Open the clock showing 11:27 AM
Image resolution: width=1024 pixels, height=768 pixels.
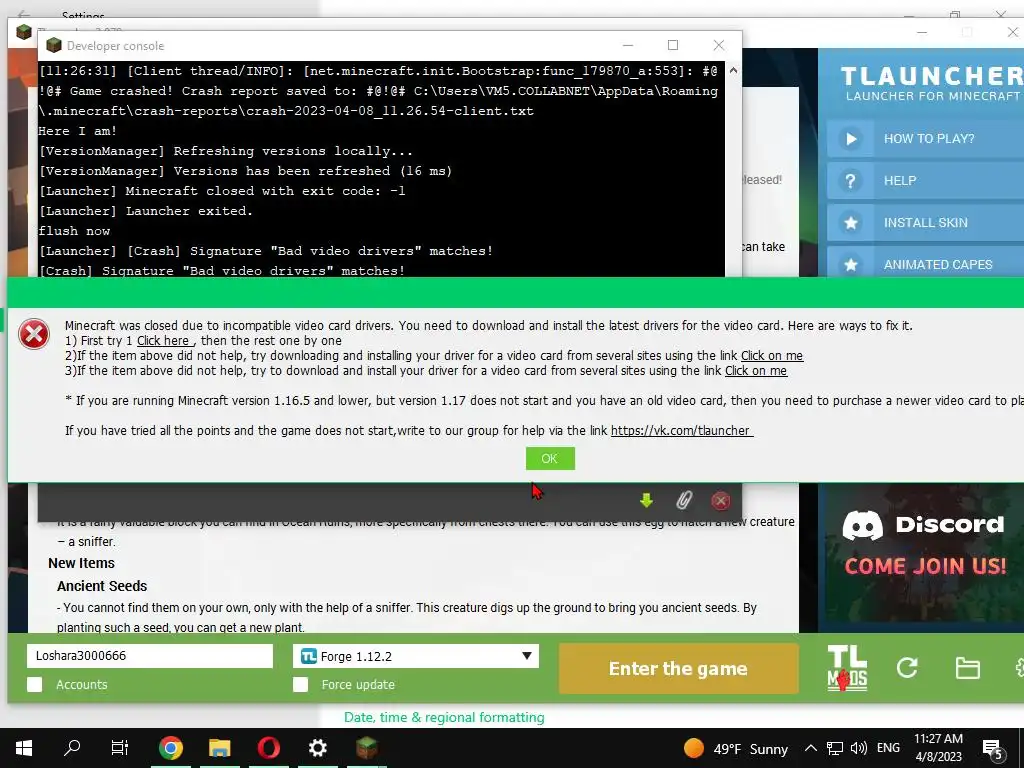[x=938, y=748]
